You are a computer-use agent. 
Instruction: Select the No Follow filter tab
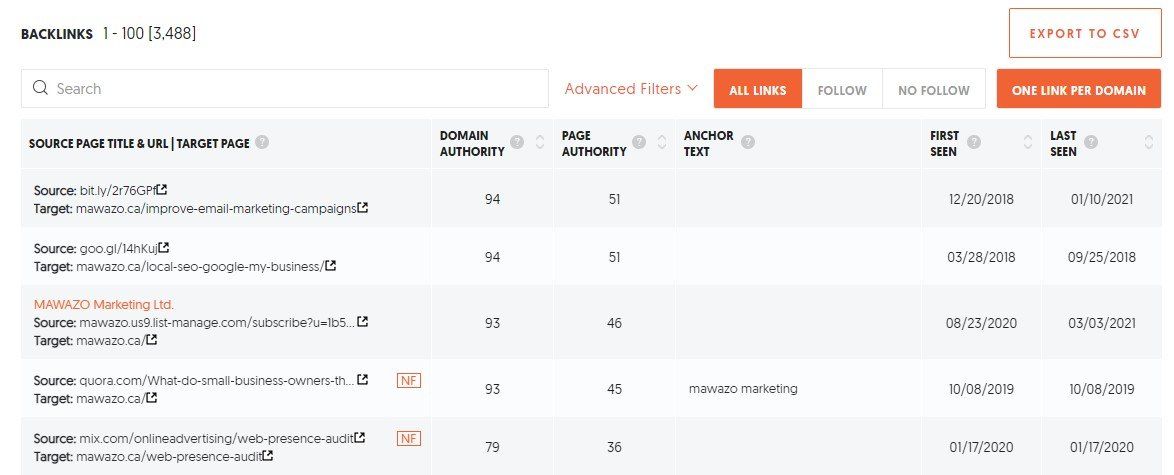tap(934, 89)
